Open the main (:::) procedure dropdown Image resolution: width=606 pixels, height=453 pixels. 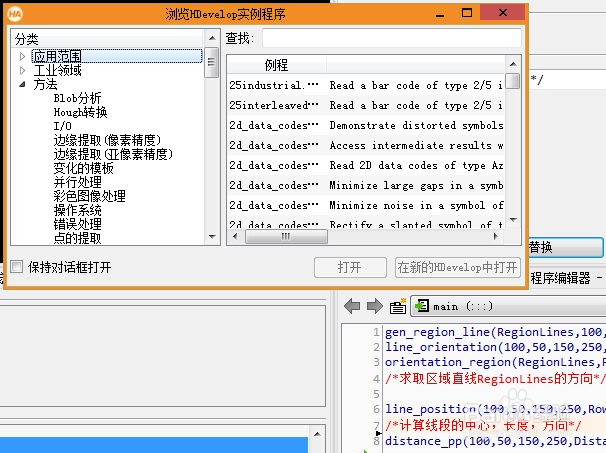(508, 306)
